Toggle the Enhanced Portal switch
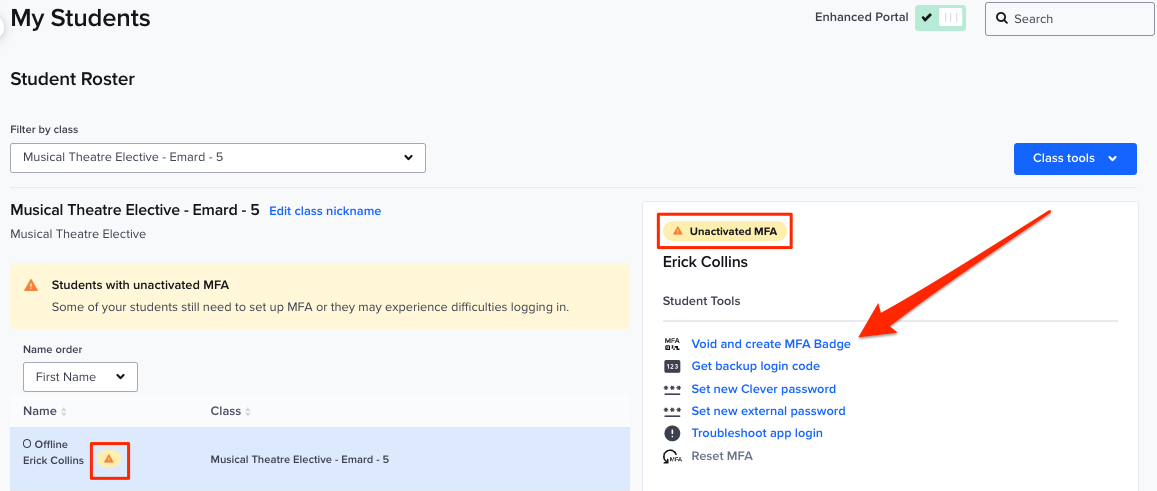Screen dimensions: 1157x491 940,18
